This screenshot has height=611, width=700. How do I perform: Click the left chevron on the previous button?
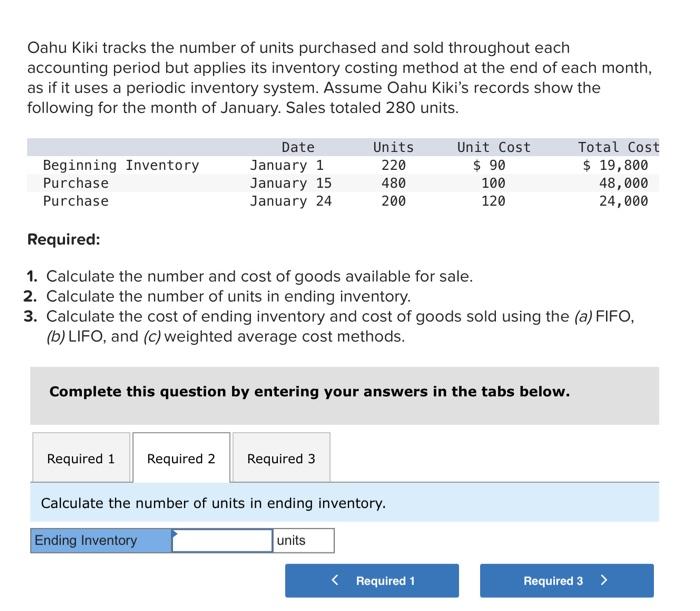click(x=336, y=581)
